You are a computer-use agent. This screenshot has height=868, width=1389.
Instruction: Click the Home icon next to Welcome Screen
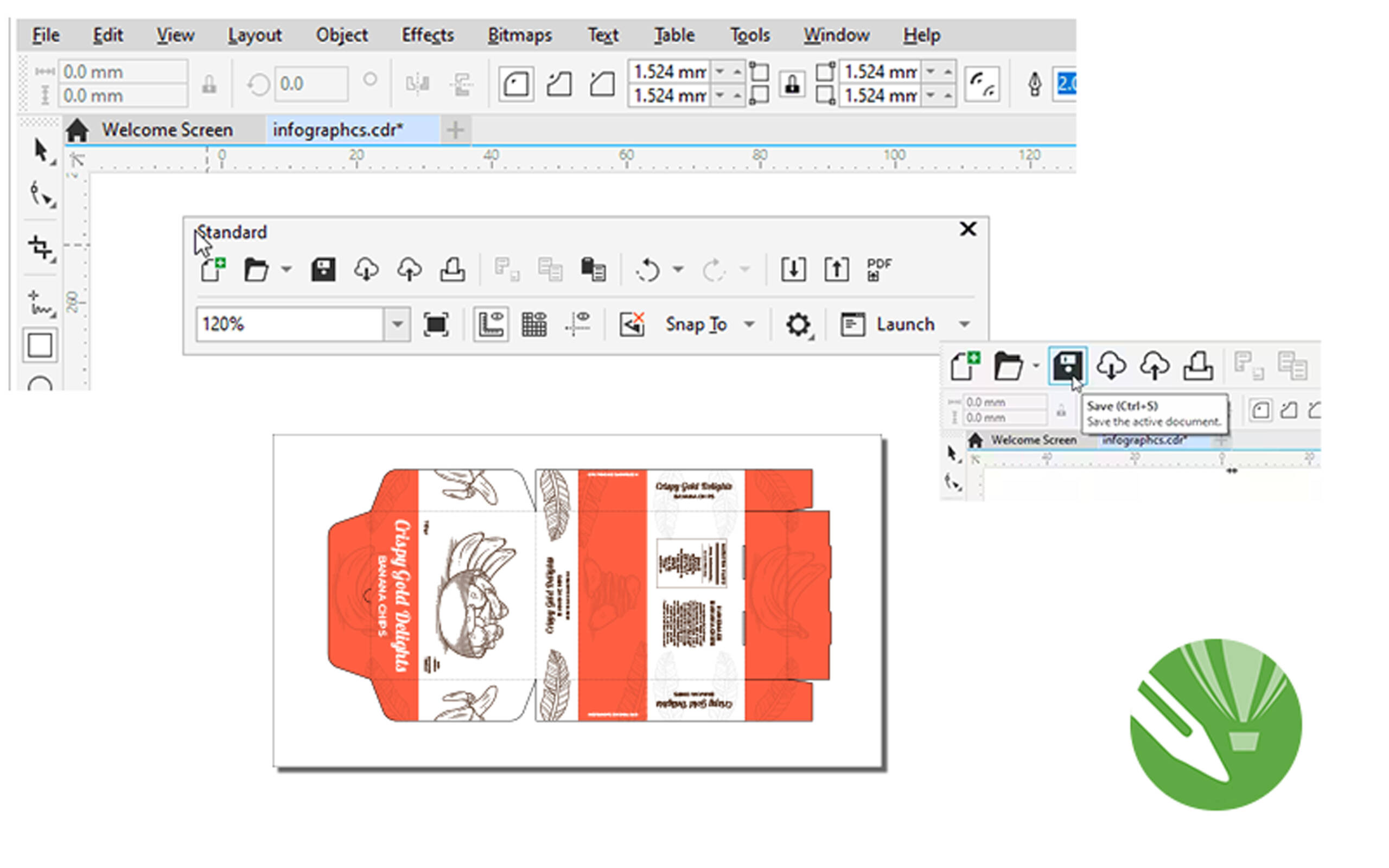[x=78, y=130]
